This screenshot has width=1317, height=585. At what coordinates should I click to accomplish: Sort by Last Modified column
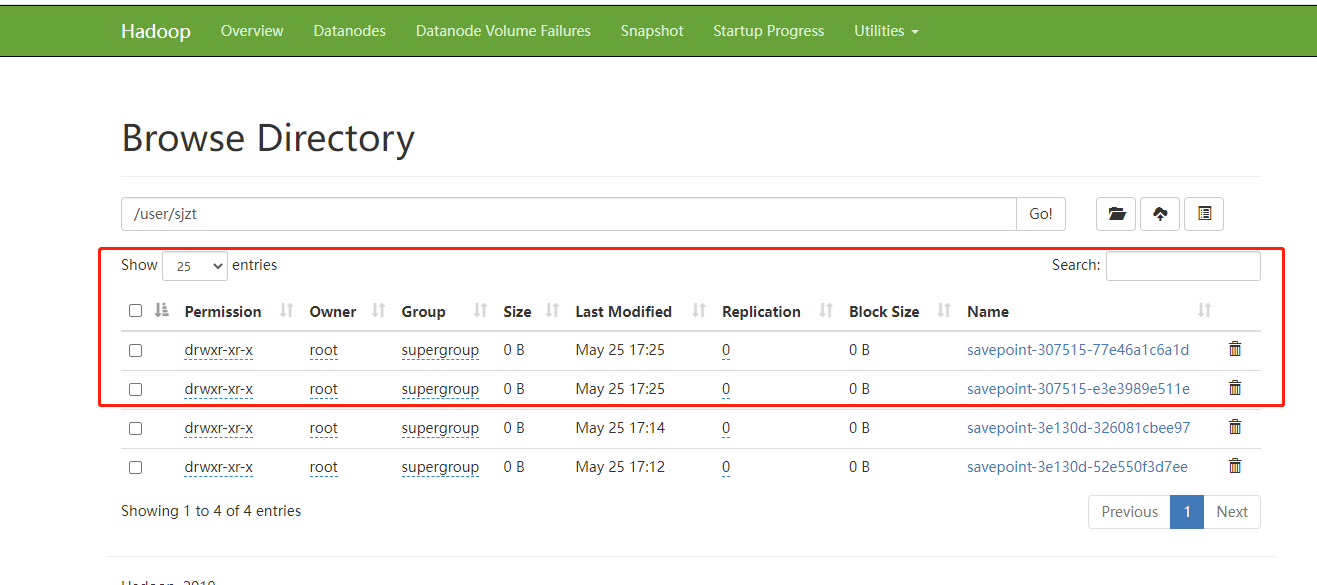point(623,311)
